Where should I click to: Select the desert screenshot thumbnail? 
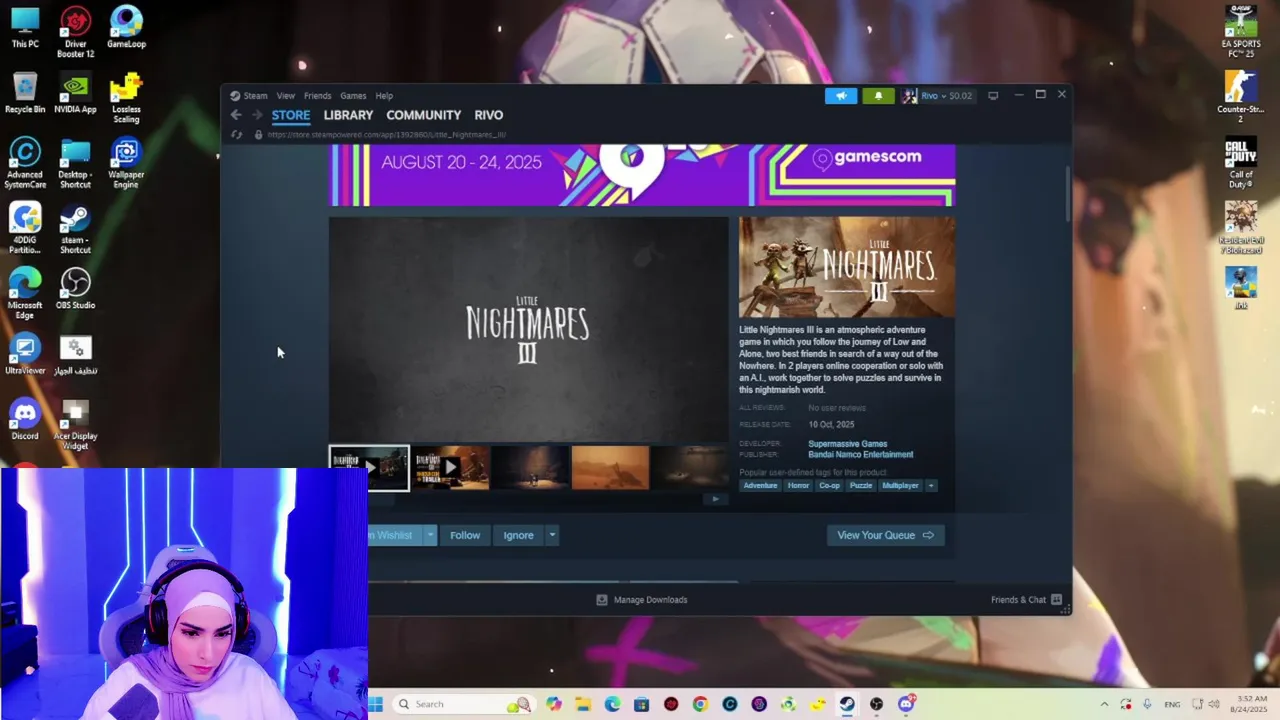(x=610, y=467)
